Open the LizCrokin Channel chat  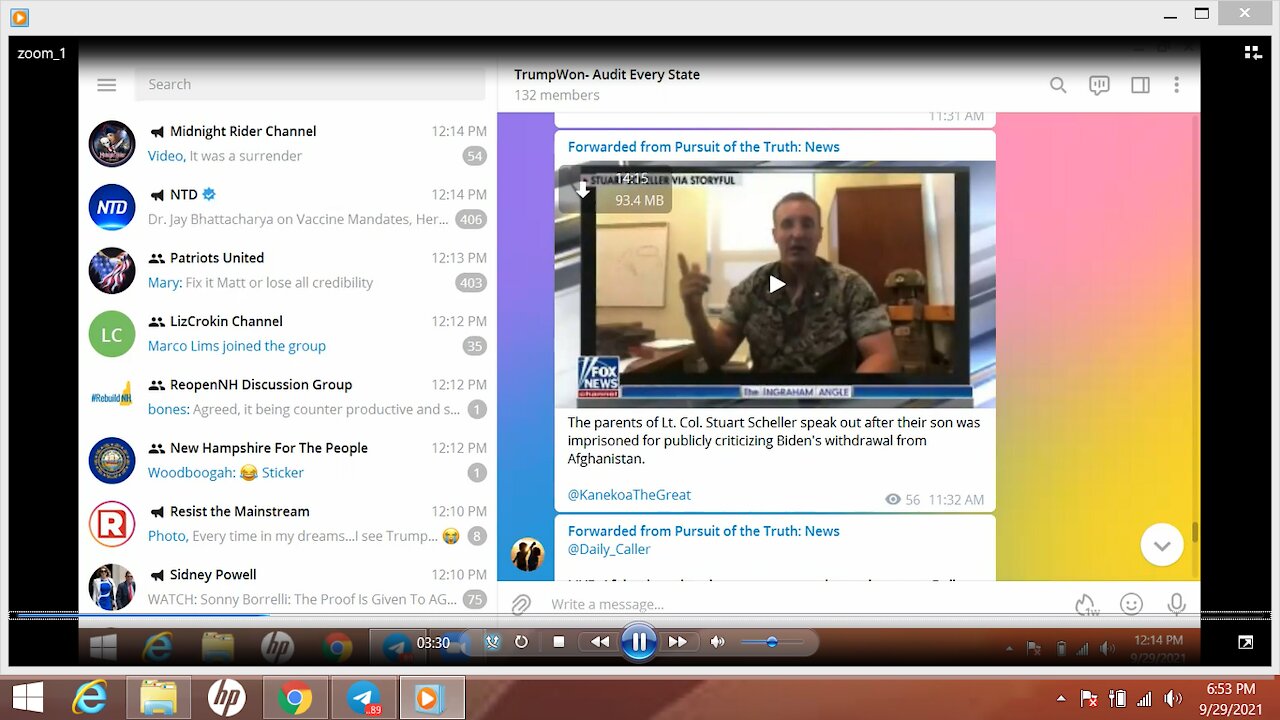[288, 333]
